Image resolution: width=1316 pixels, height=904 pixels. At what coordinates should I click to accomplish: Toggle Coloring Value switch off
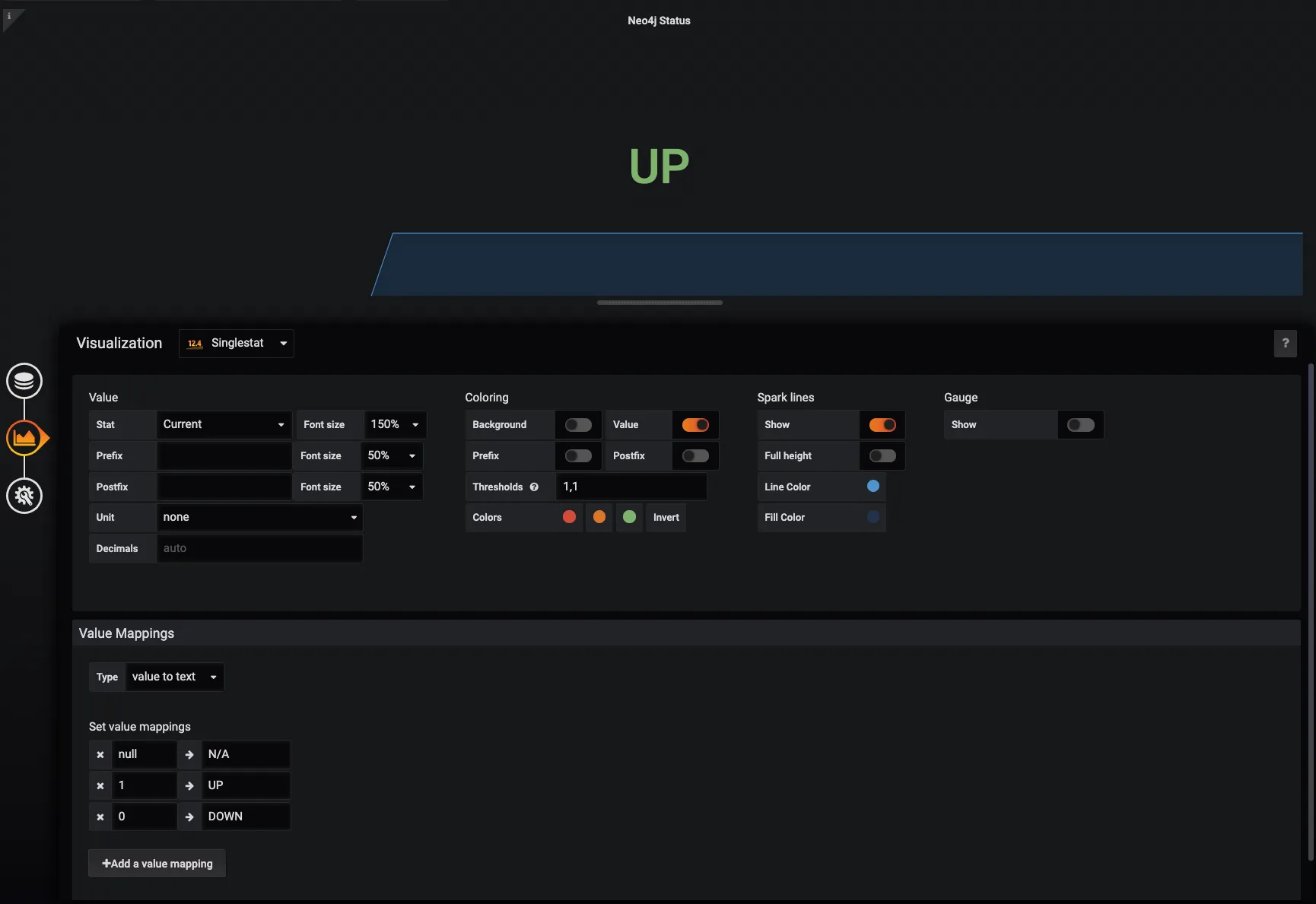[695, 425]
